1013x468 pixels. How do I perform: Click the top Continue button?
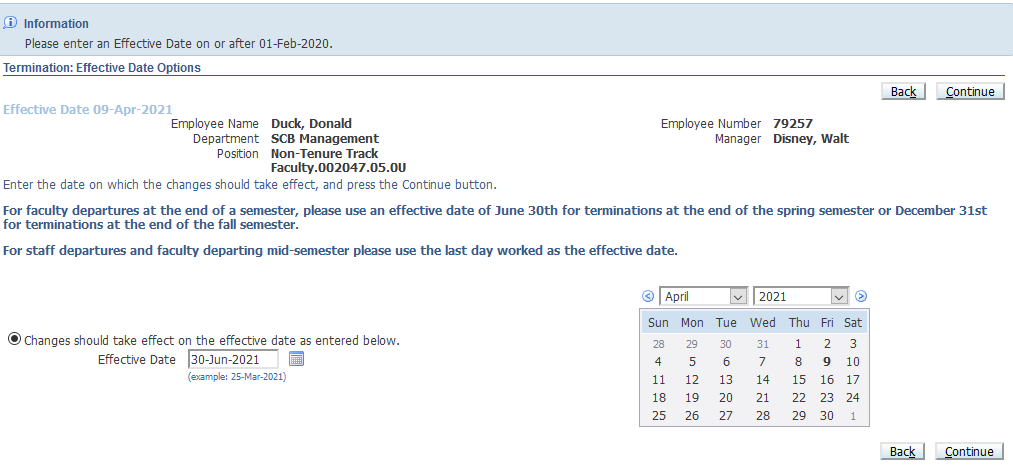tap(970, 92)
